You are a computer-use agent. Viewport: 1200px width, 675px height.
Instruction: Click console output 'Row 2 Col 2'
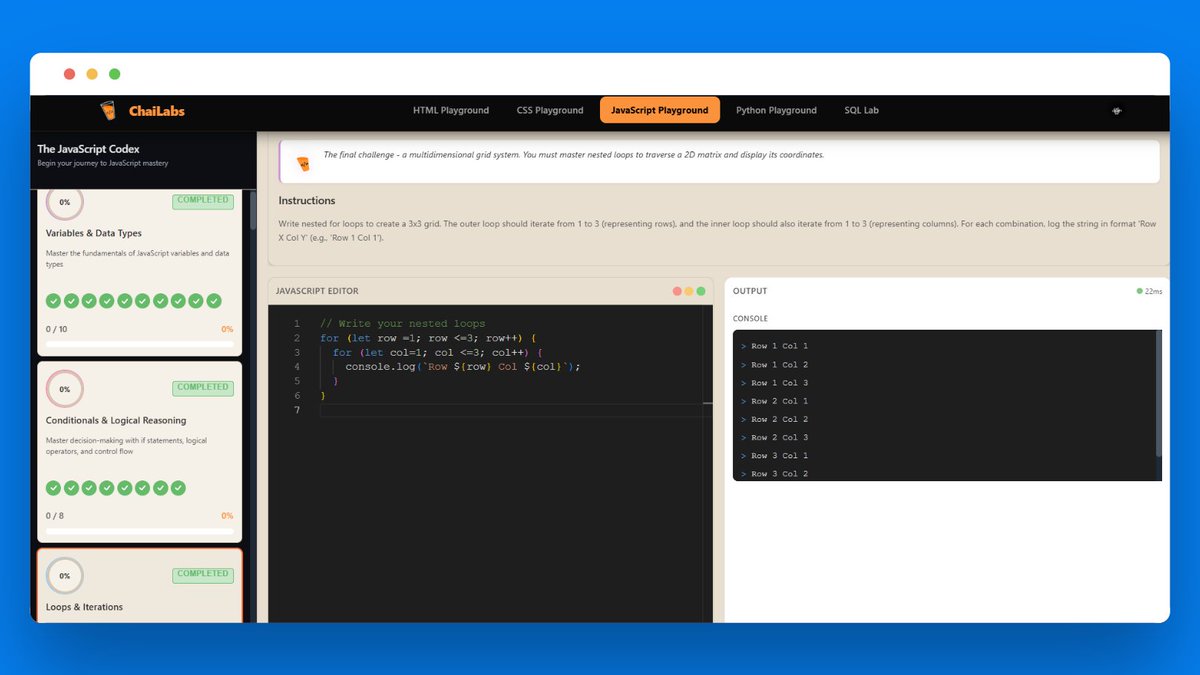[779, 419]
